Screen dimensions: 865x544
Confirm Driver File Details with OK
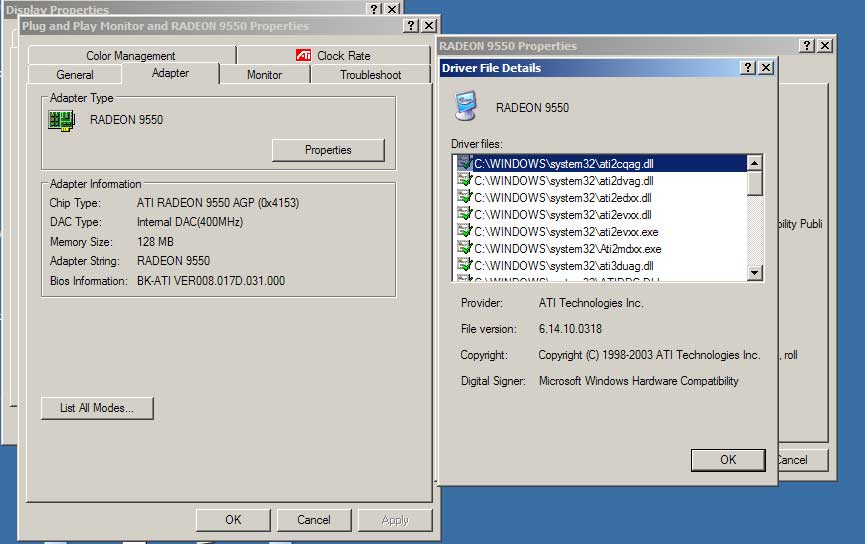tap(727, 459)
